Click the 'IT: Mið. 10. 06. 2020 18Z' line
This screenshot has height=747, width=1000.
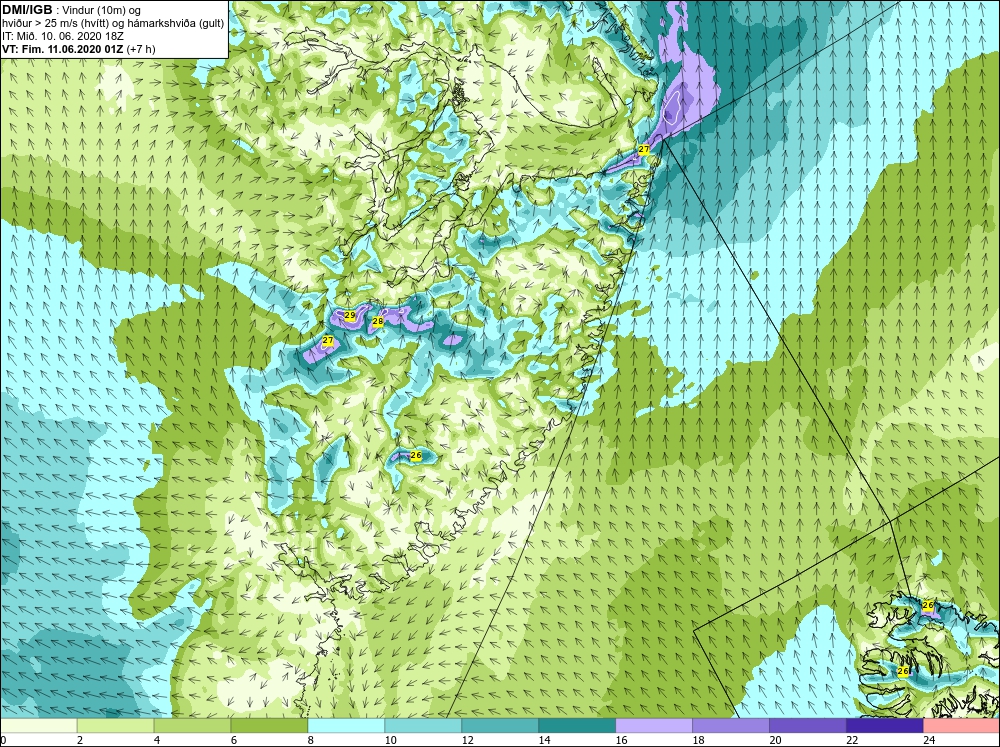point(63,36)
